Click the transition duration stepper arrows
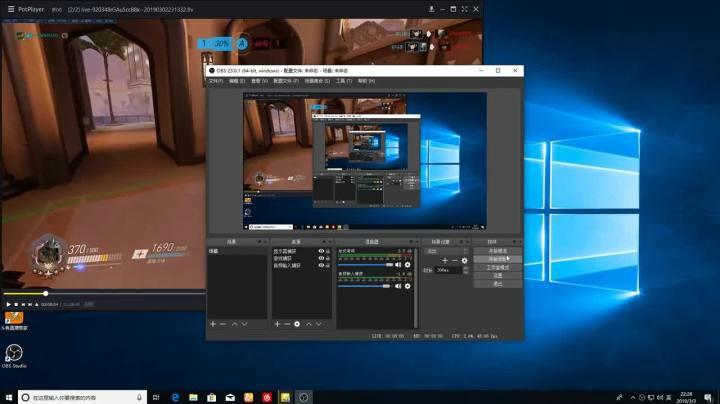The width and height of the screenshot is (720, 404). pos(466,270)
